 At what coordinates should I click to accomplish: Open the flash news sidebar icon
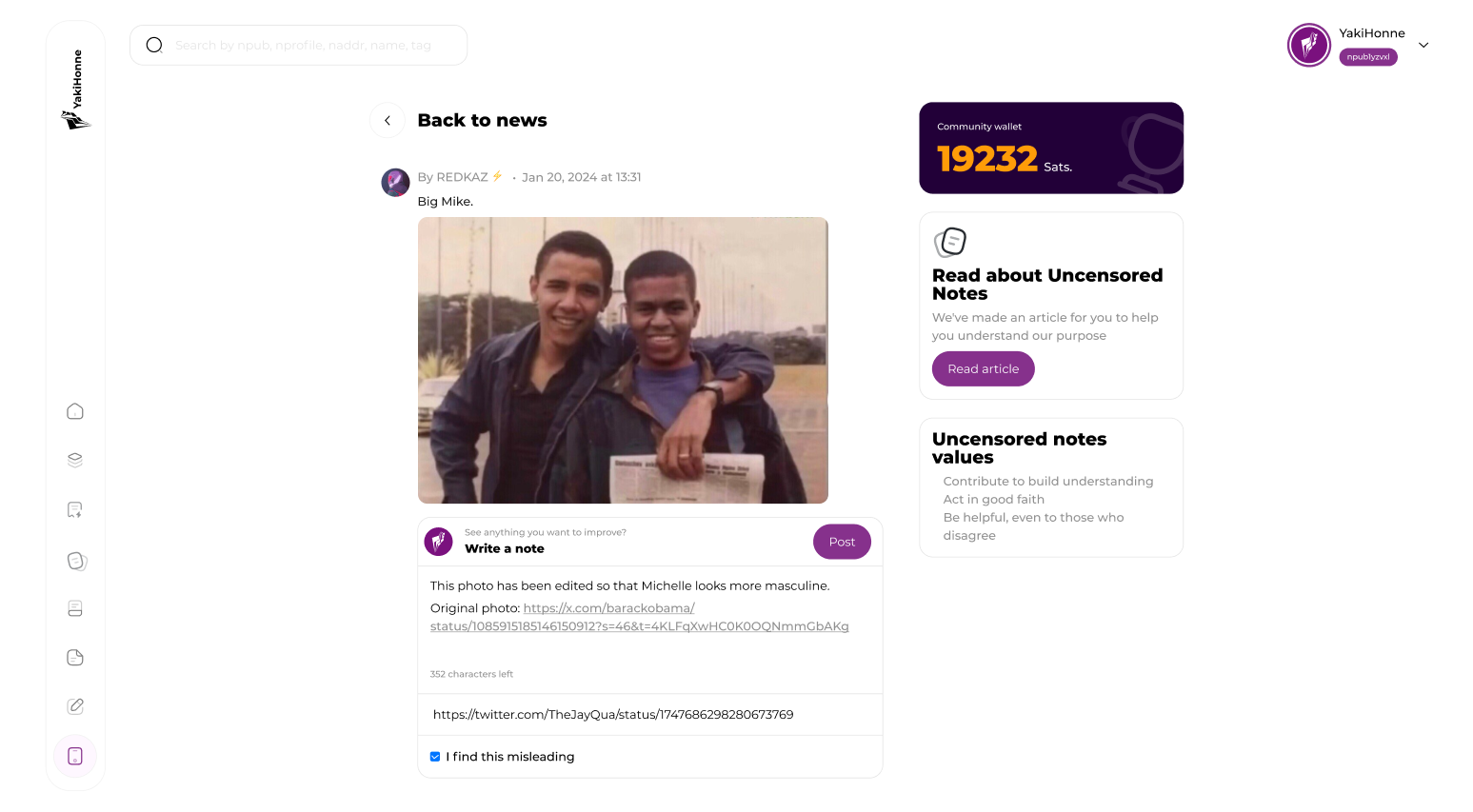[x=75, y=510]
